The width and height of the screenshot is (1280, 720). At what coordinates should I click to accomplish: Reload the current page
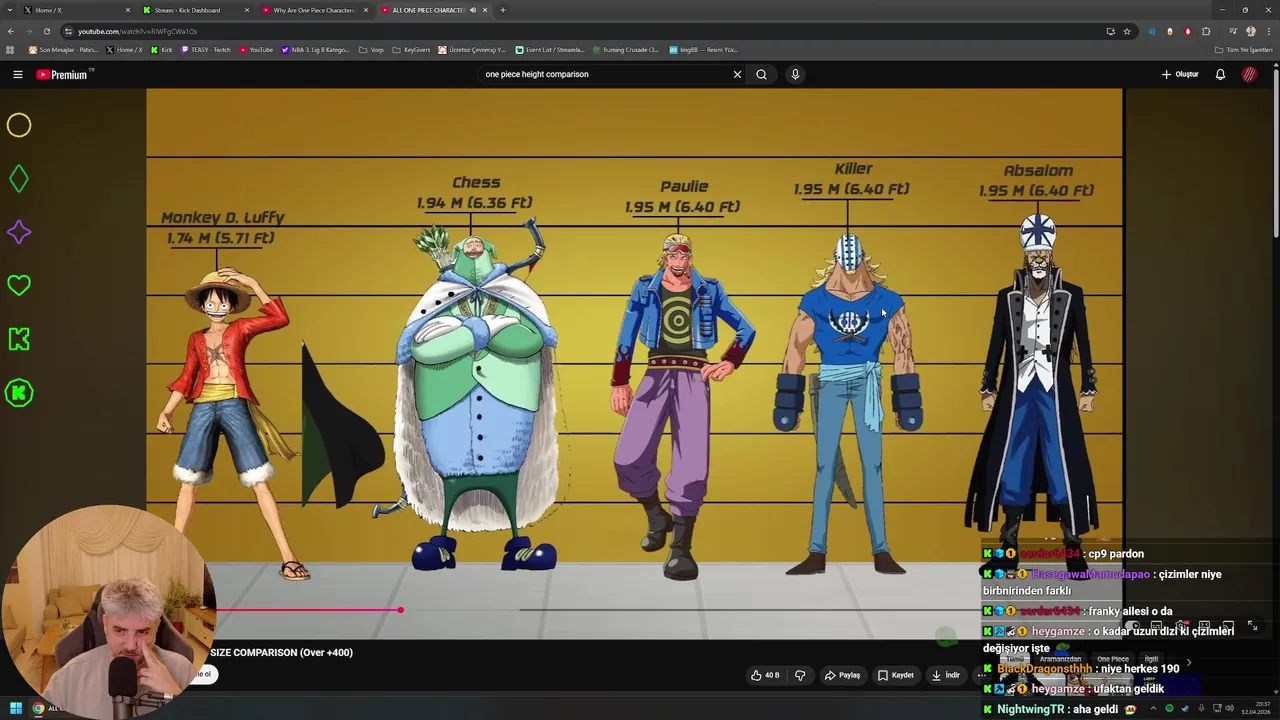coord(46,31)
